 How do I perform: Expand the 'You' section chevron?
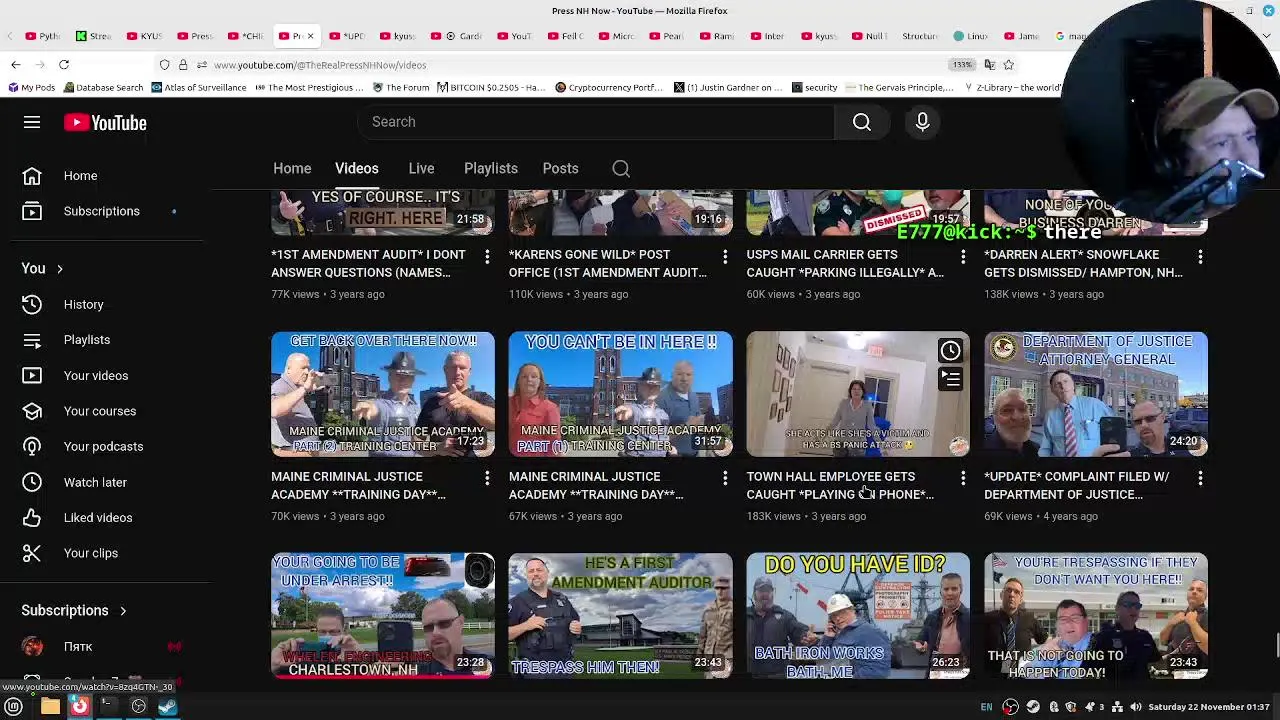pyautogui.click(x=59, y=269)
